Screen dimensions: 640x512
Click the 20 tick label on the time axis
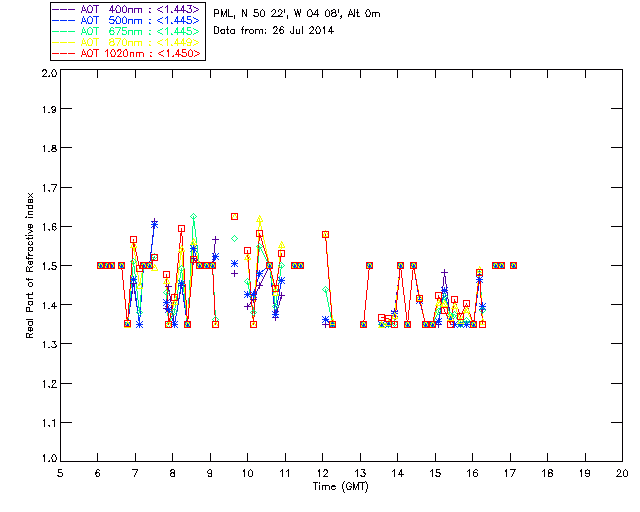pyautogui.click(x=622, y=473)
